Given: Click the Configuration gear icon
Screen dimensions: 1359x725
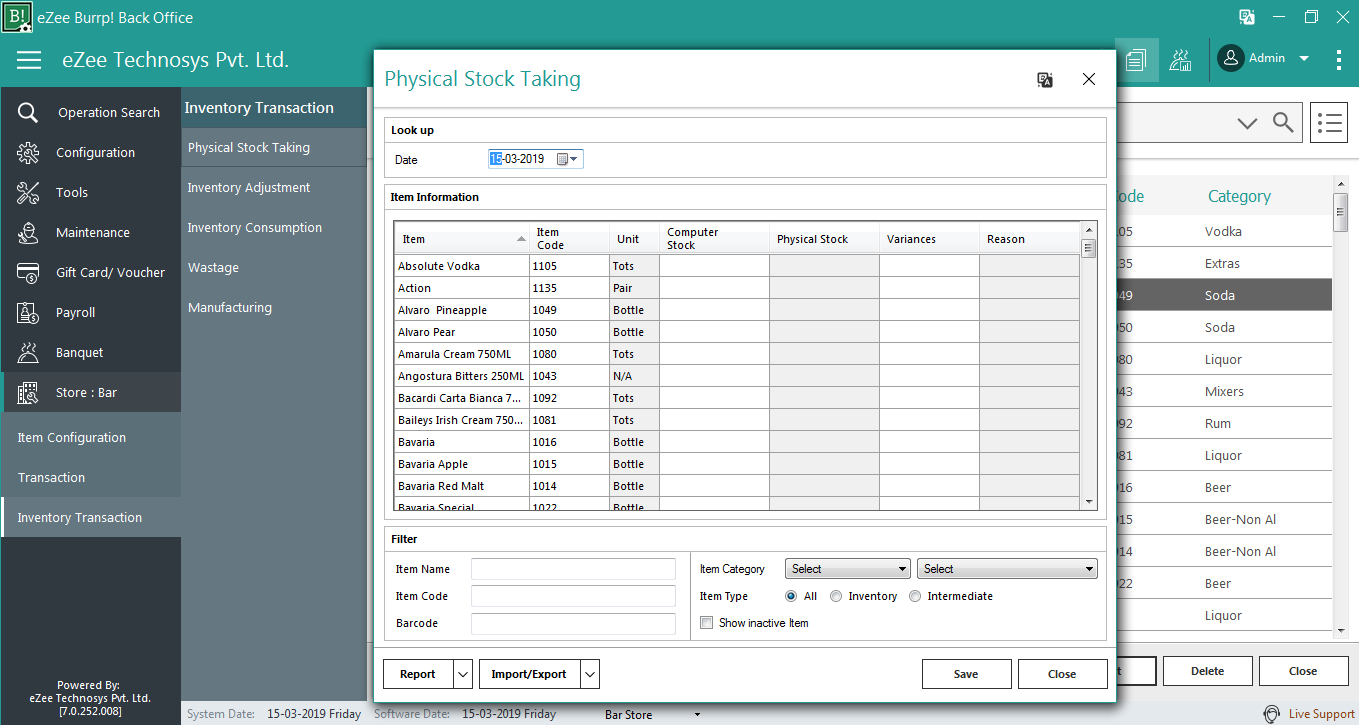Looking at the screenshot, I should coord(28,152).
